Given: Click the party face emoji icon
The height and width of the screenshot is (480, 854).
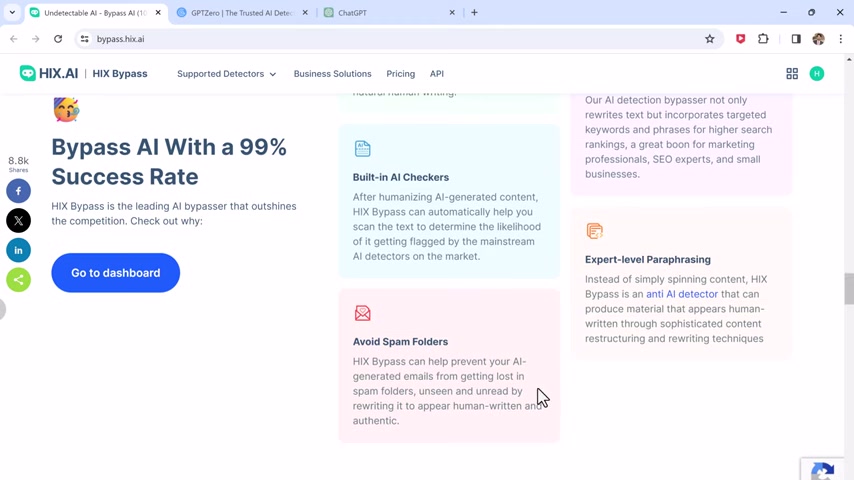Looking at the screenshot, I should [66, 109].
